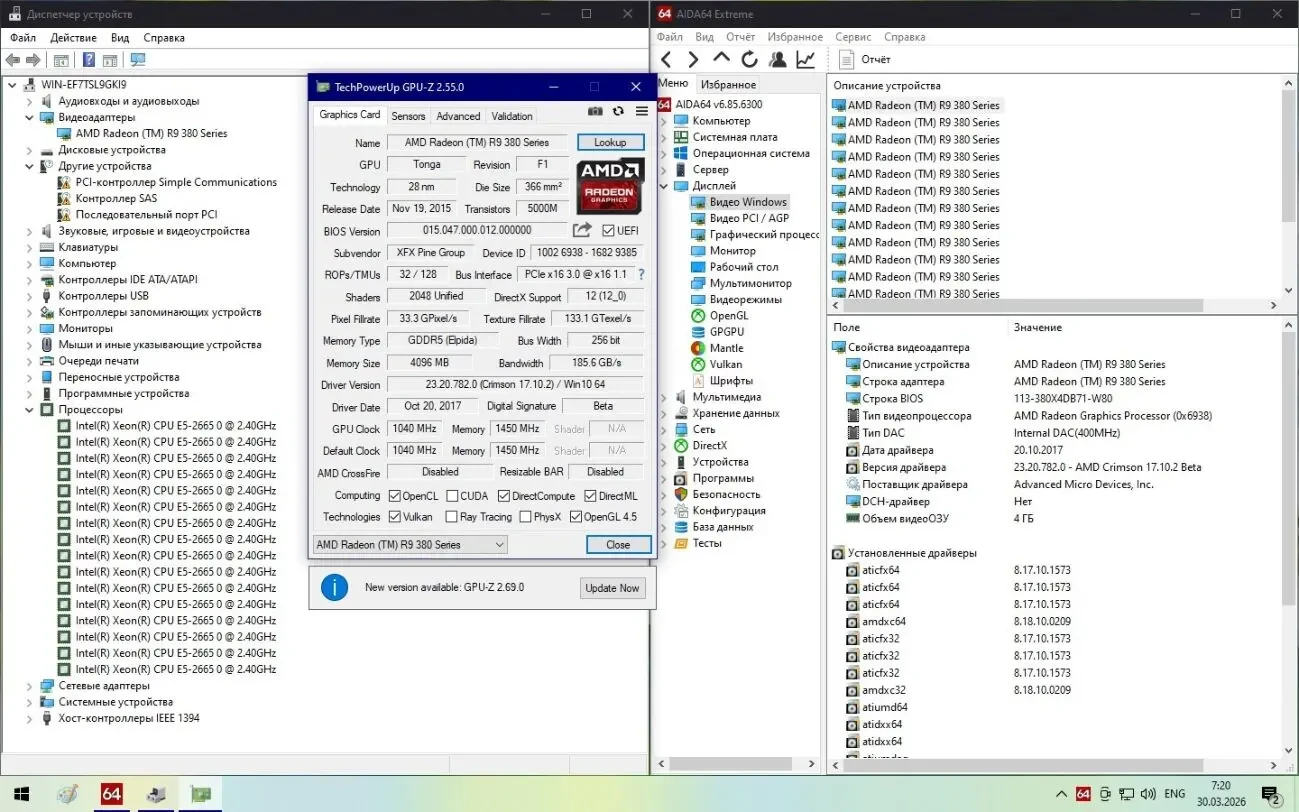Viewport: 1299px width, 812px height.
Task: Expand the Мультимедиа node in AIDA64
Action: click(x=665, y=397)
